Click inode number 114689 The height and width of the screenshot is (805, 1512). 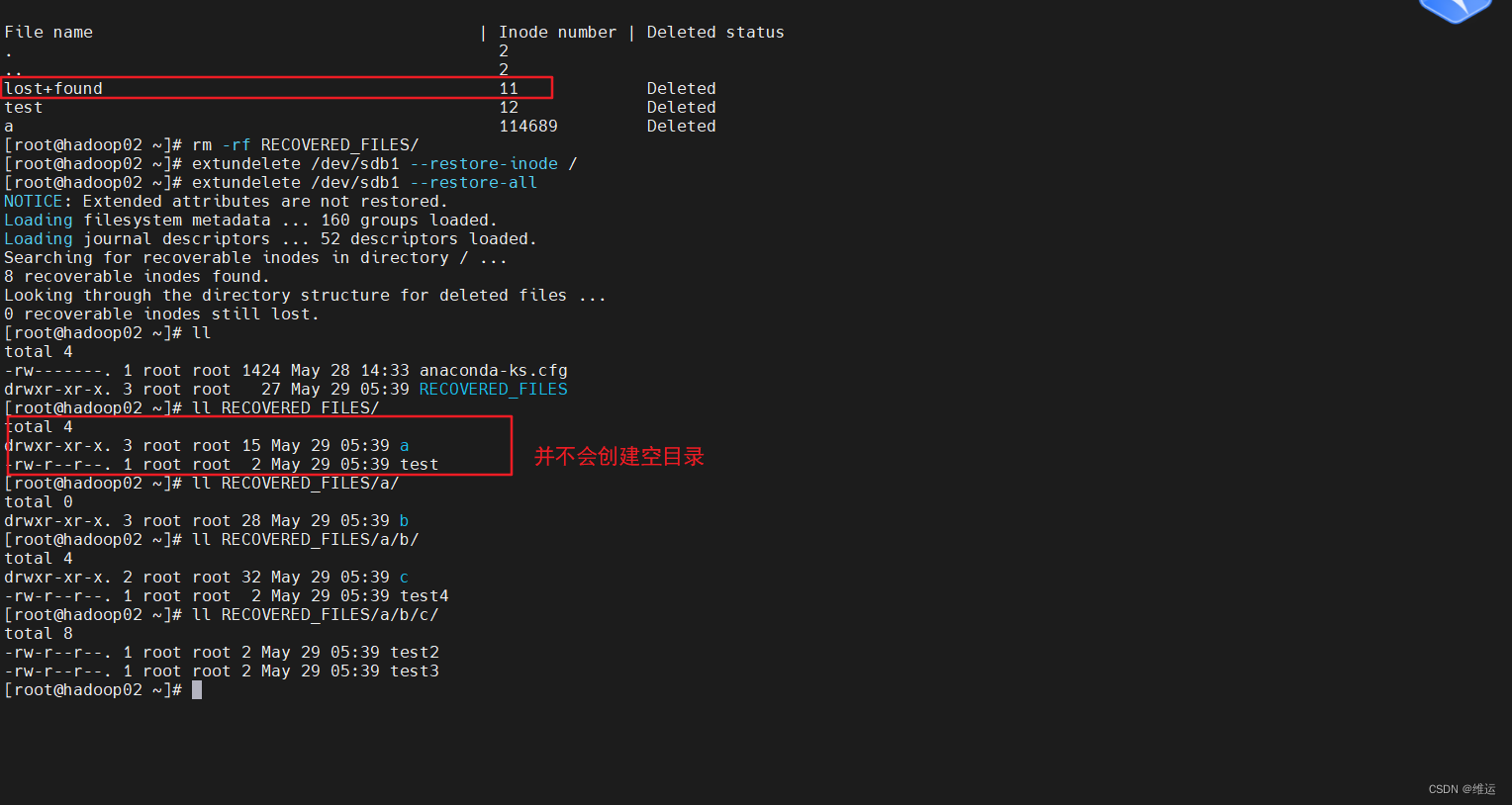click(527, 127)
